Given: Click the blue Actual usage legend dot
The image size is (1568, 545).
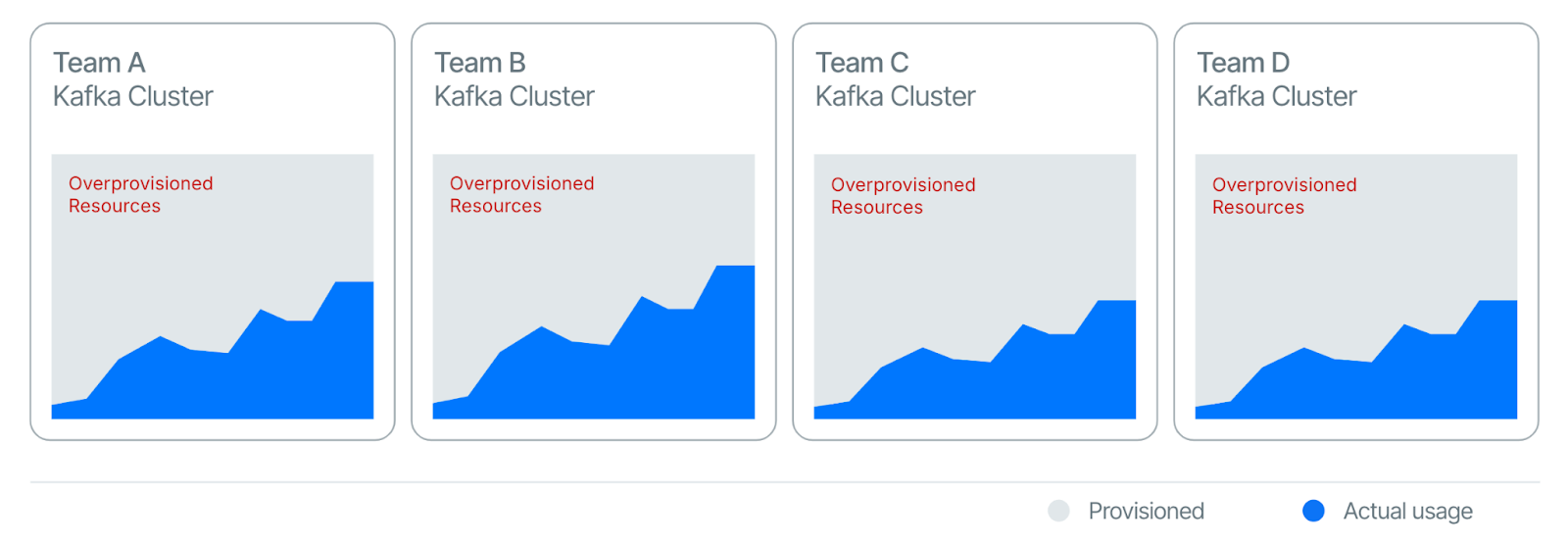Looking at the screenshot, I should click(x=1313, y=511).
